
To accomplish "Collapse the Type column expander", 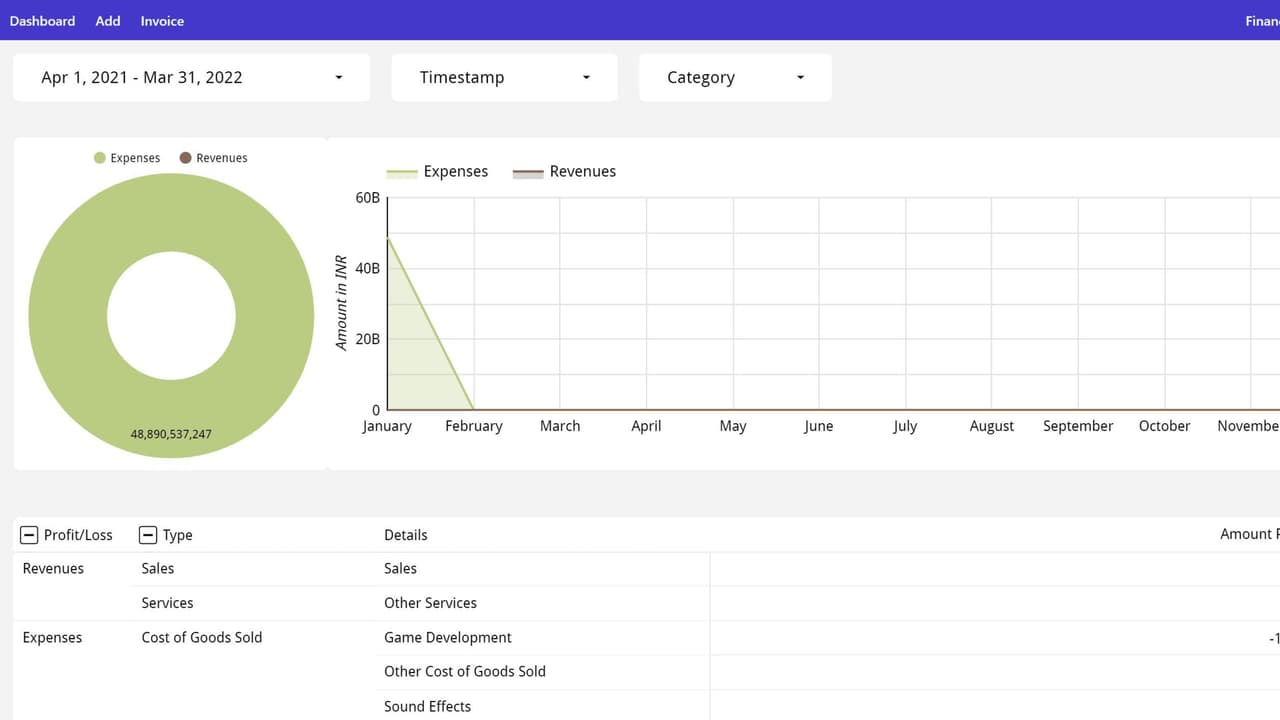I will [148, 535].
